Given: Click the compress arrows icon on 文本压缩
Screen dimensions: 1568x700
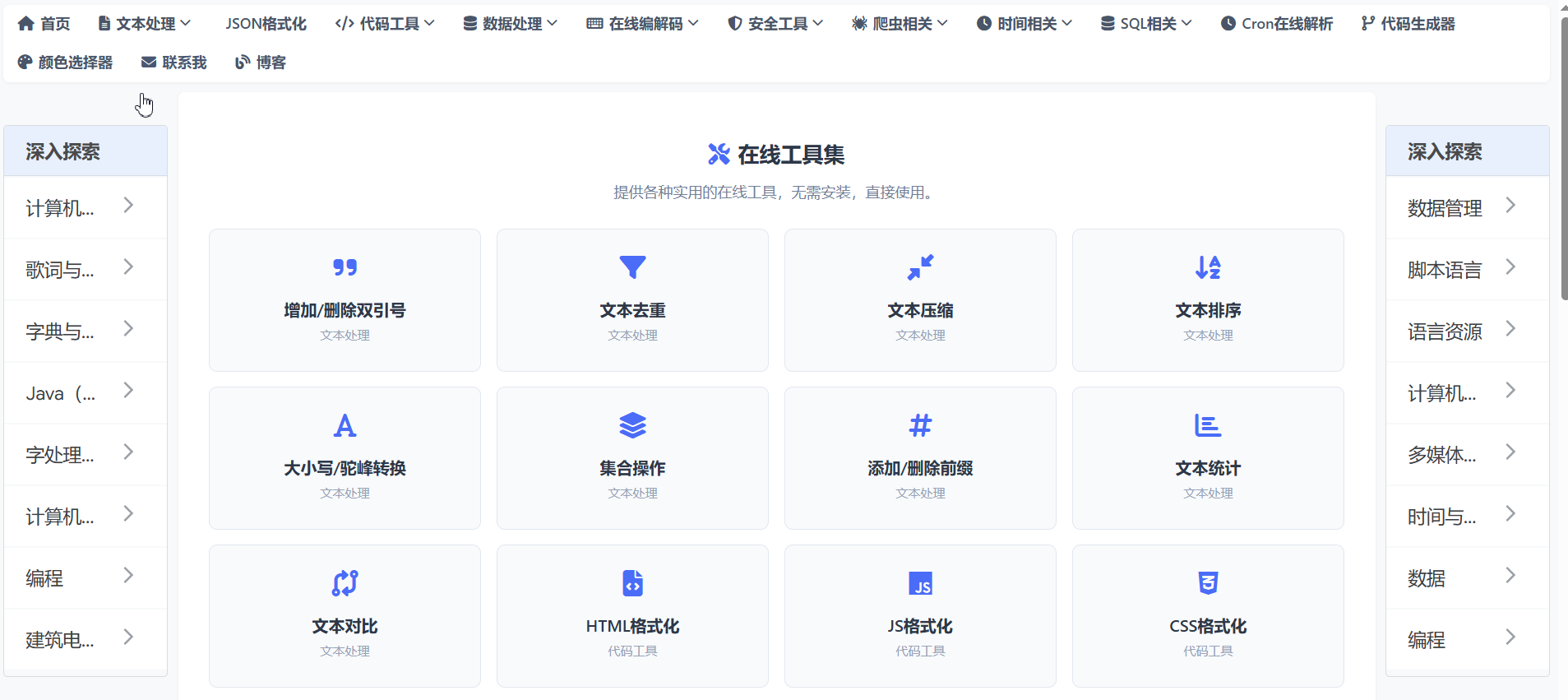Looking at the screenshot, I should click(920, 267).
